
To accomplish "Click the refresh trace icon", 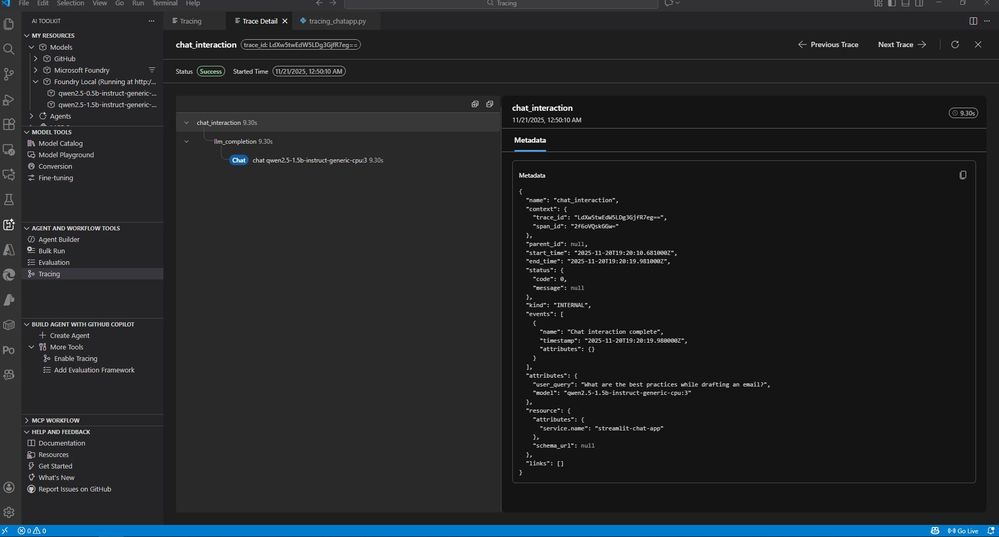I will coord(955,45).
